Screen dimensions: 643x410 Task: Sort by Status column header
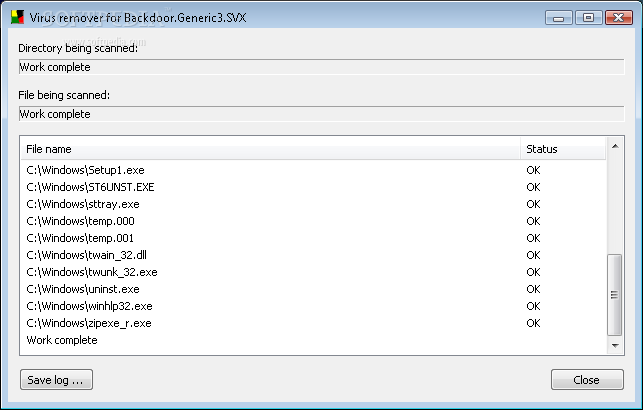[563, 149]
